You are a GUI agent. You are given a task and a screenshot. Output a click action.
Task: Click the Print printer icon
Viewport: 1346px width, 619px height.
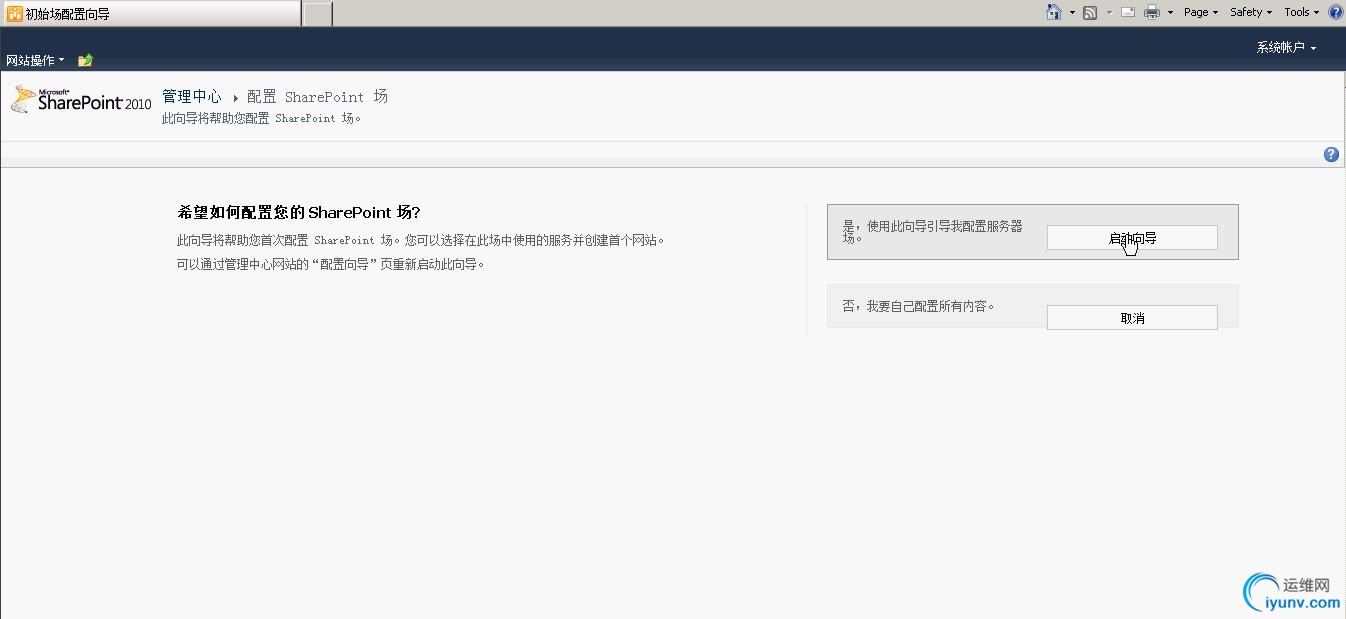[x=1152, y=12]
